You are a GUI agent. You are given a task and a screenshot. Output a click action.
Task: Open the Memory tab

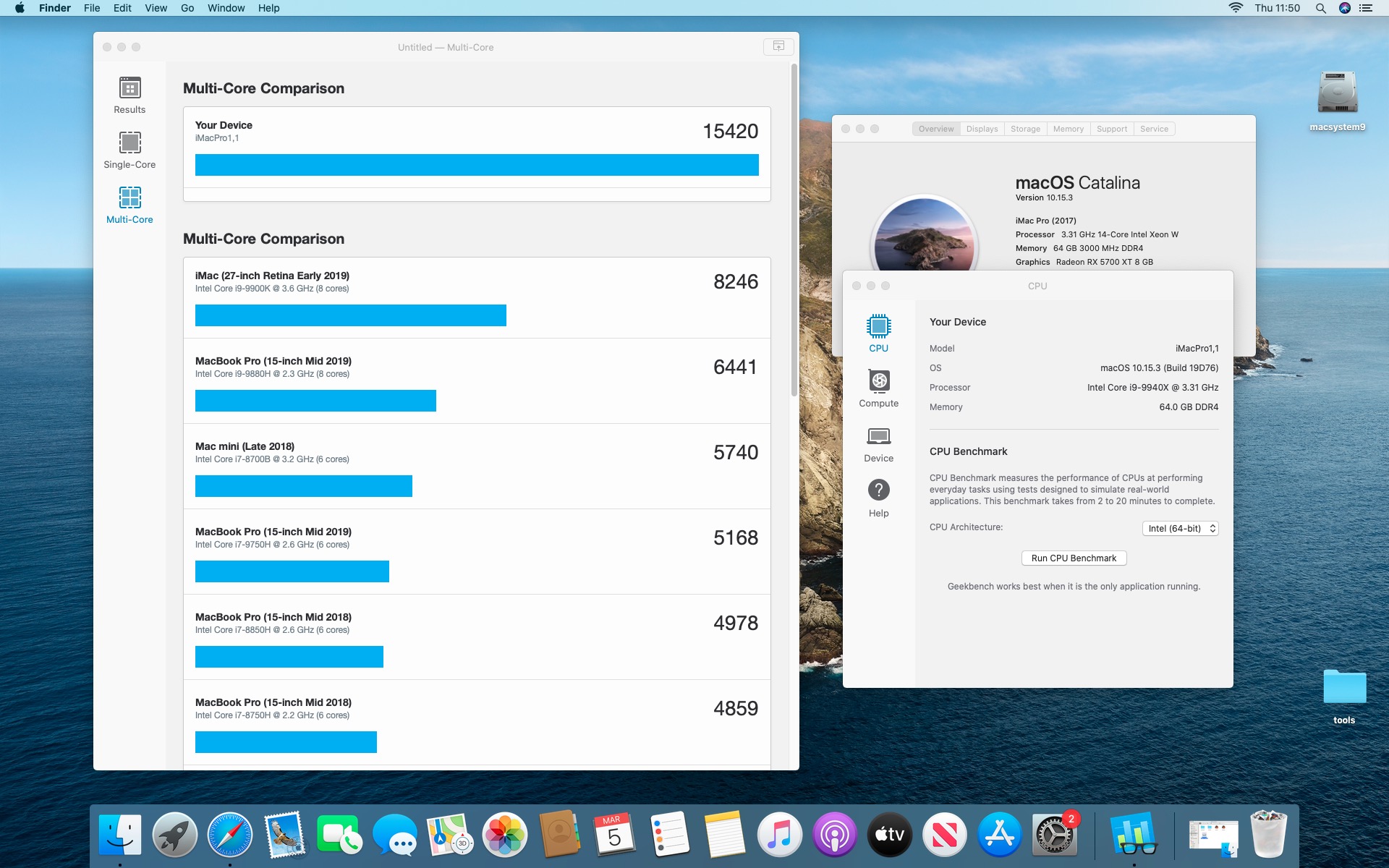tap(1068, 129)
